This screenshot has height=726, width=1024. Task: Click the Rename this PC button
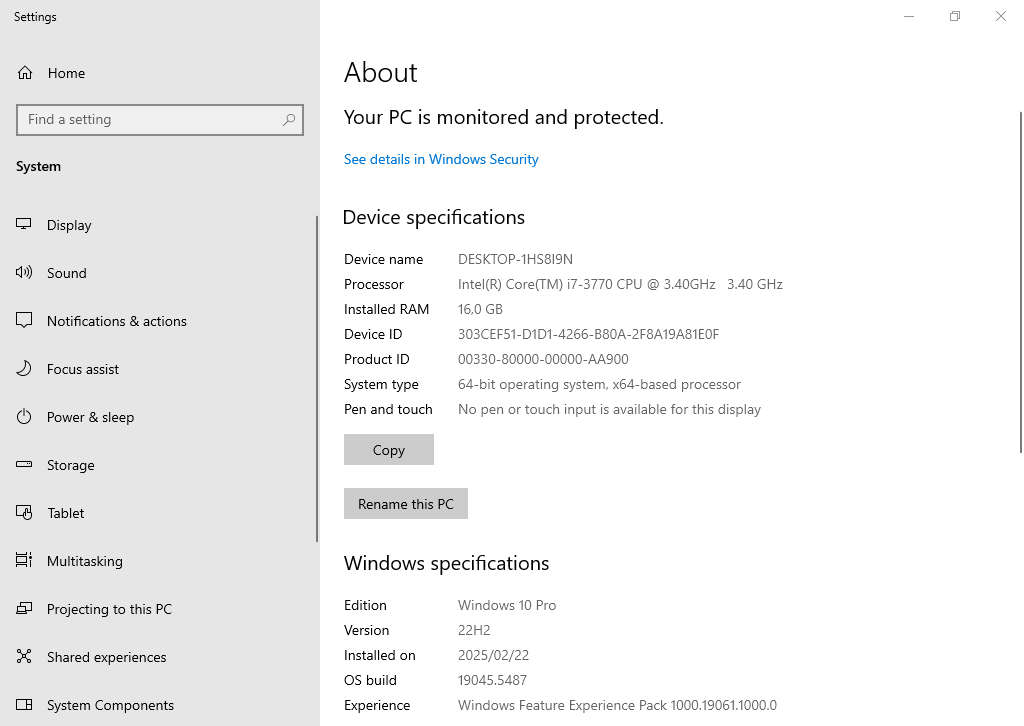click(405, 503)
